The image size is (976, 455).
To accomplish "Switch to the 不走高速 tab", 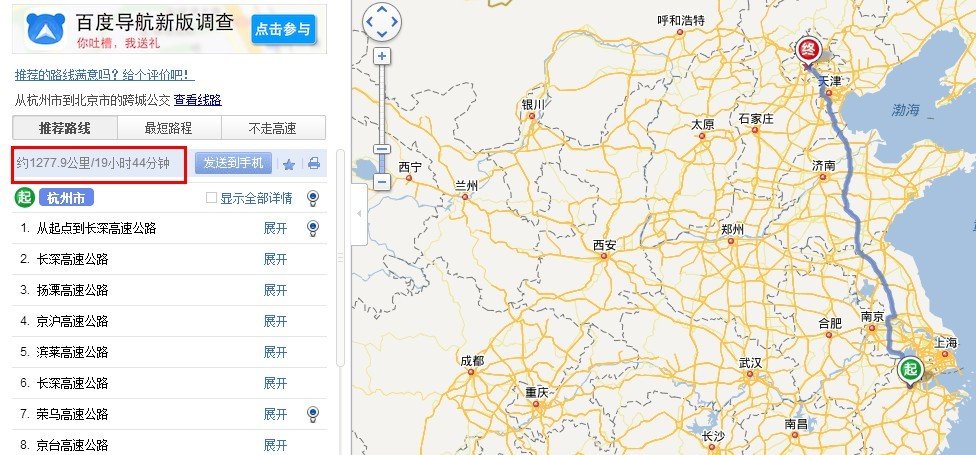I will 273,128.
